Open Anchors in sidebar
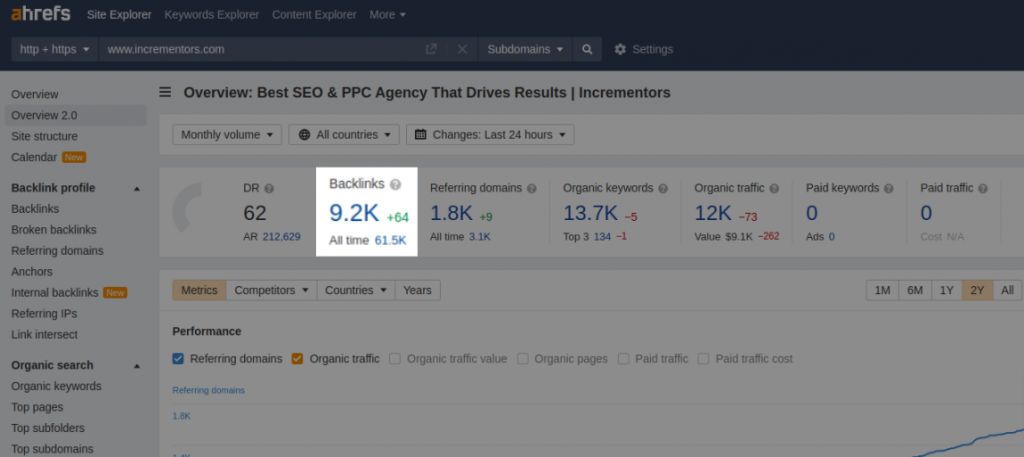 31,271
